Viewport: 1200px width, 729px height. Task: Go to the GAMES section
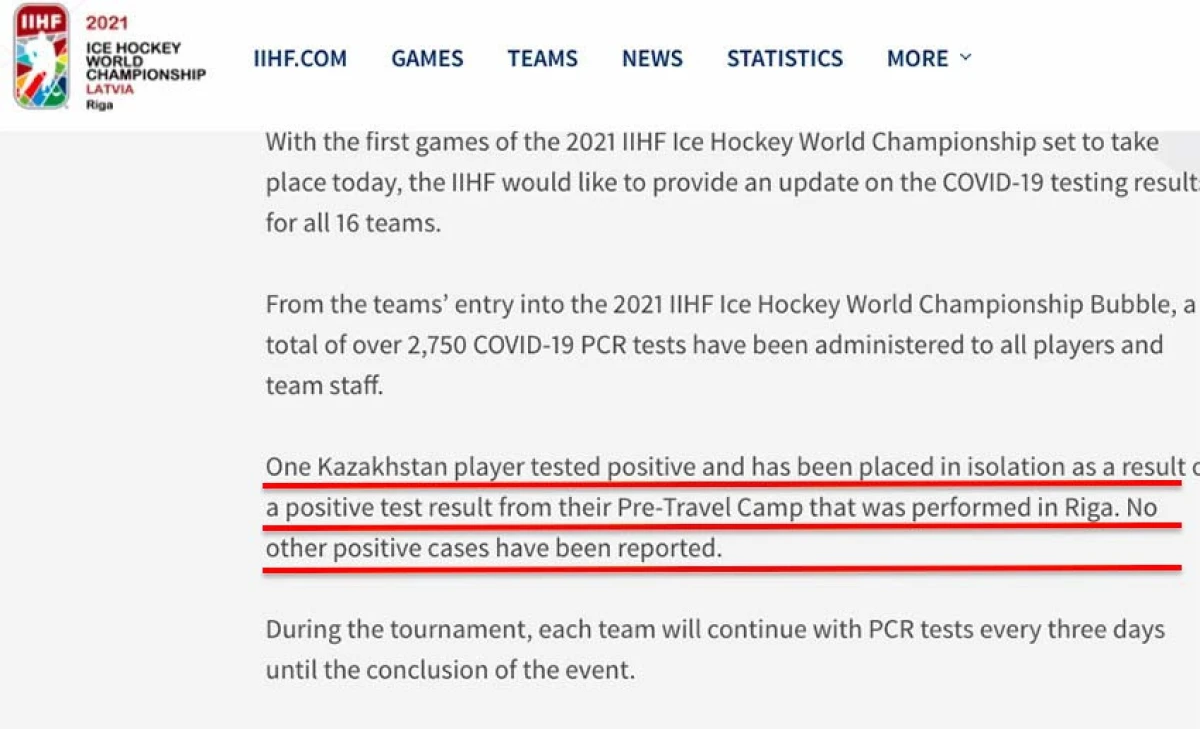427,59
